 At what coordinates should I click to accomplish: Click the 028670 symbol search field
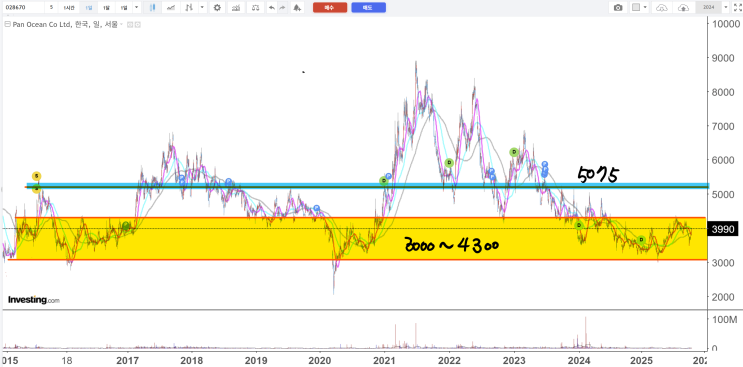22,8
